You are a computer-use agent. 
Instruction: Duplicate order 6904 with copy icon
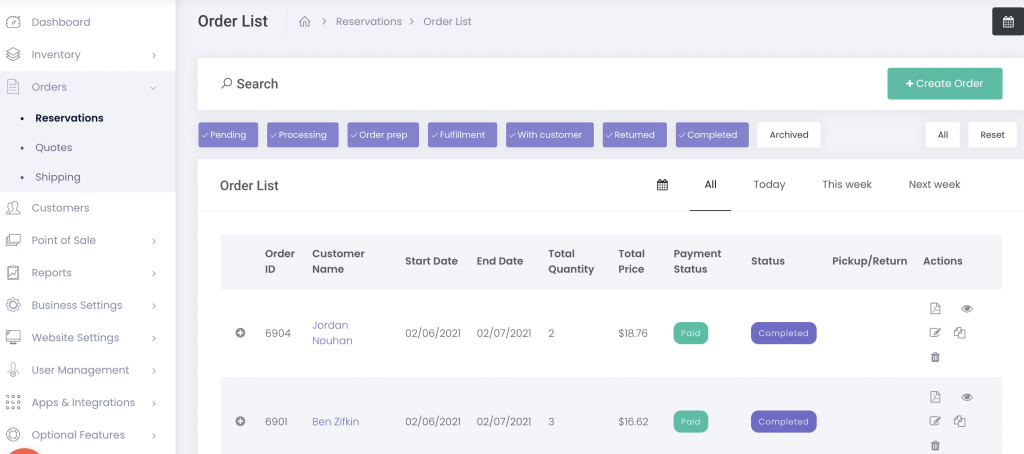[960, 333]
